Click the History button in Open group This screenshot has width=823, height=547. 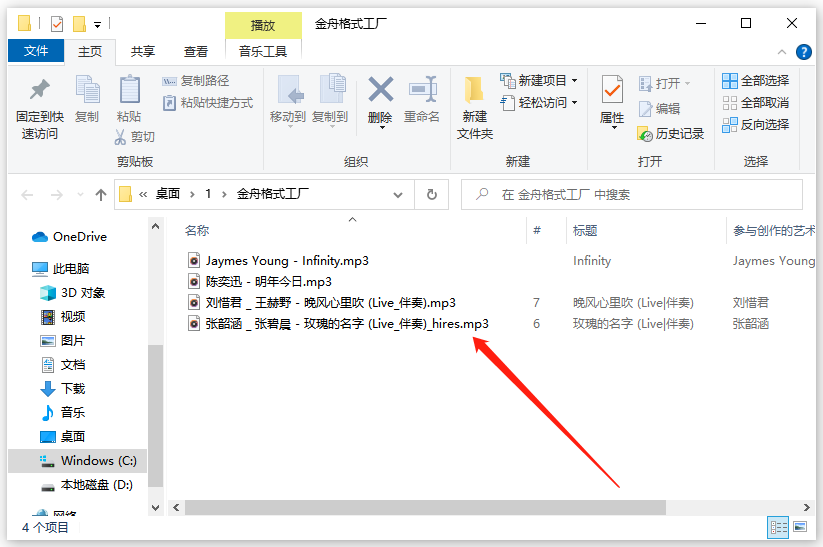point(671,133)
